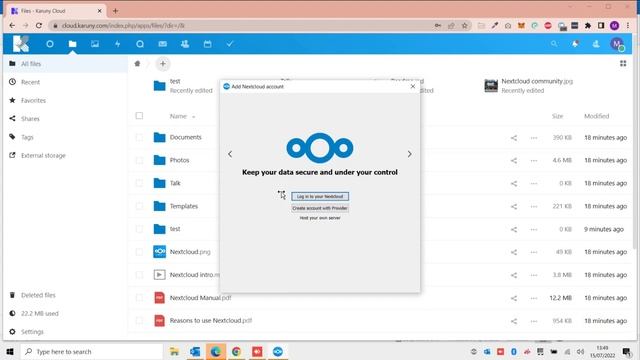The image size is (640, 360).
Task: Tick the checkbox for Photos folder
Action: coord(139,160)
